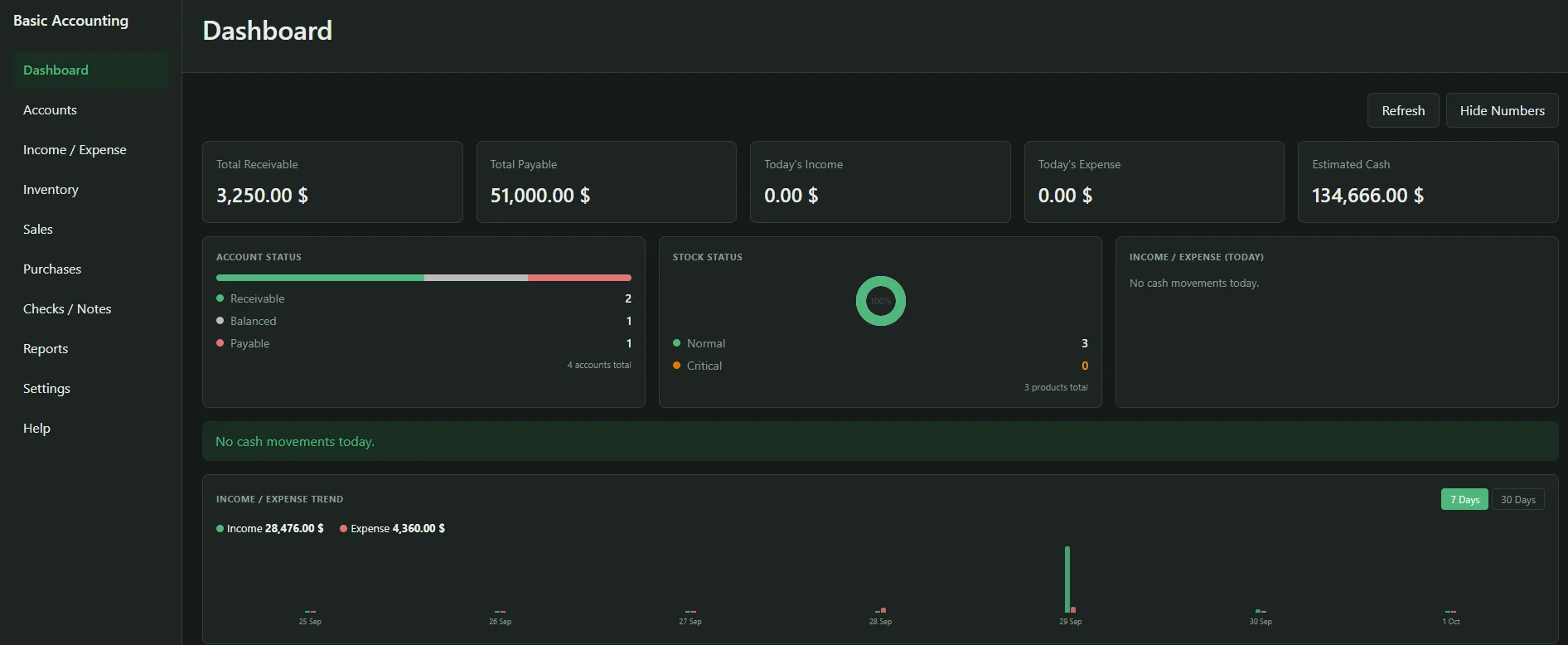The width and height of the screenshot is (1568, 645).
Task: Click the Normal row in Stock Status
Action: tap(880, 343)
